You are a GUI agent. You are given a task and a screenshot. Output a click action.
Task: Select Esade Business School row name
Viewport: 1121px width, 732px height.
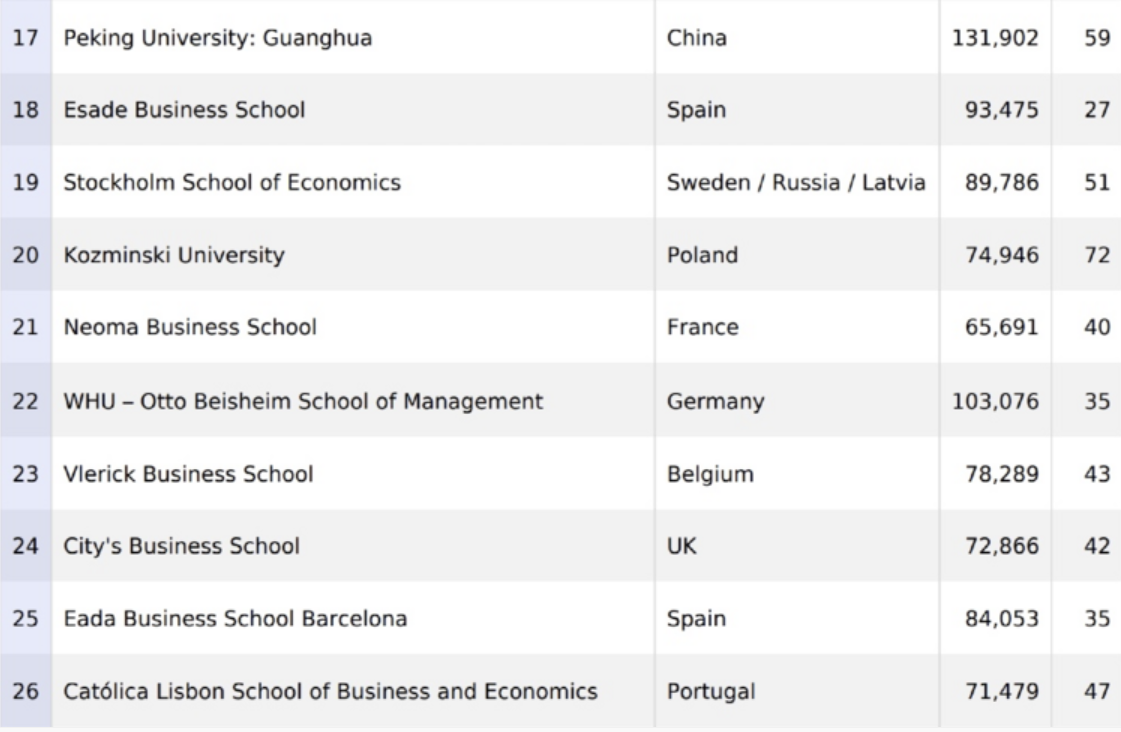click(184, 111)
